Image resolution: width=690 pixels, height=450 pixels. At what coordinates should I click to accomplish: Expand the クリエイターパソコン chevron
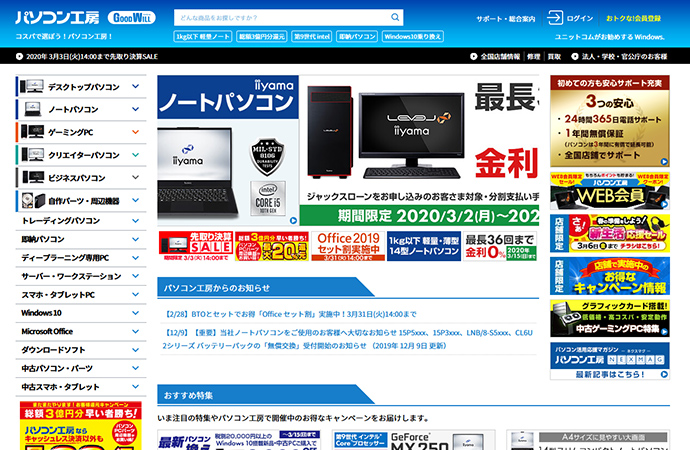[136, 155]
